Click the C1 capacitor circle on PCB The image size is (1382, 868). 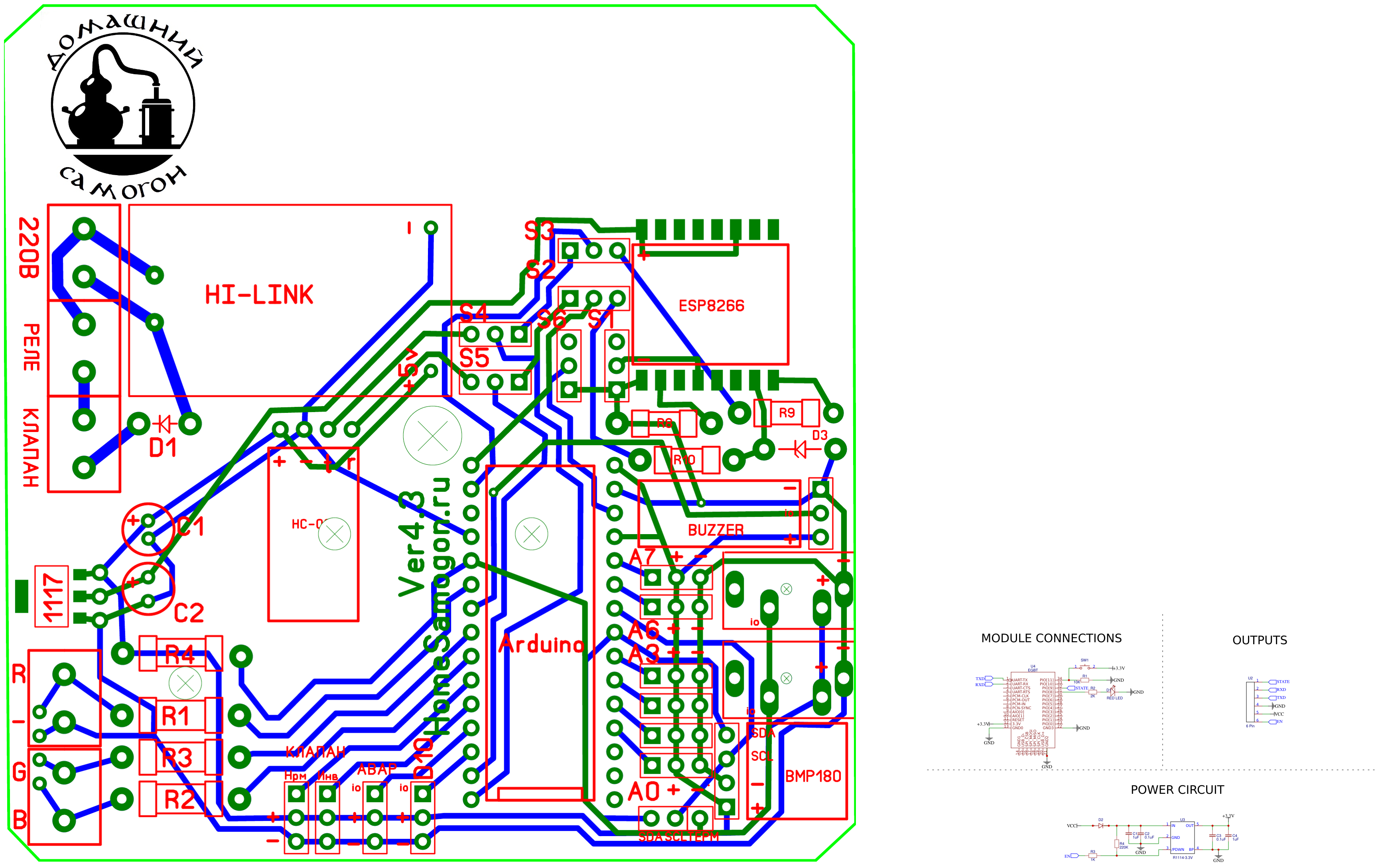(148, 529)
